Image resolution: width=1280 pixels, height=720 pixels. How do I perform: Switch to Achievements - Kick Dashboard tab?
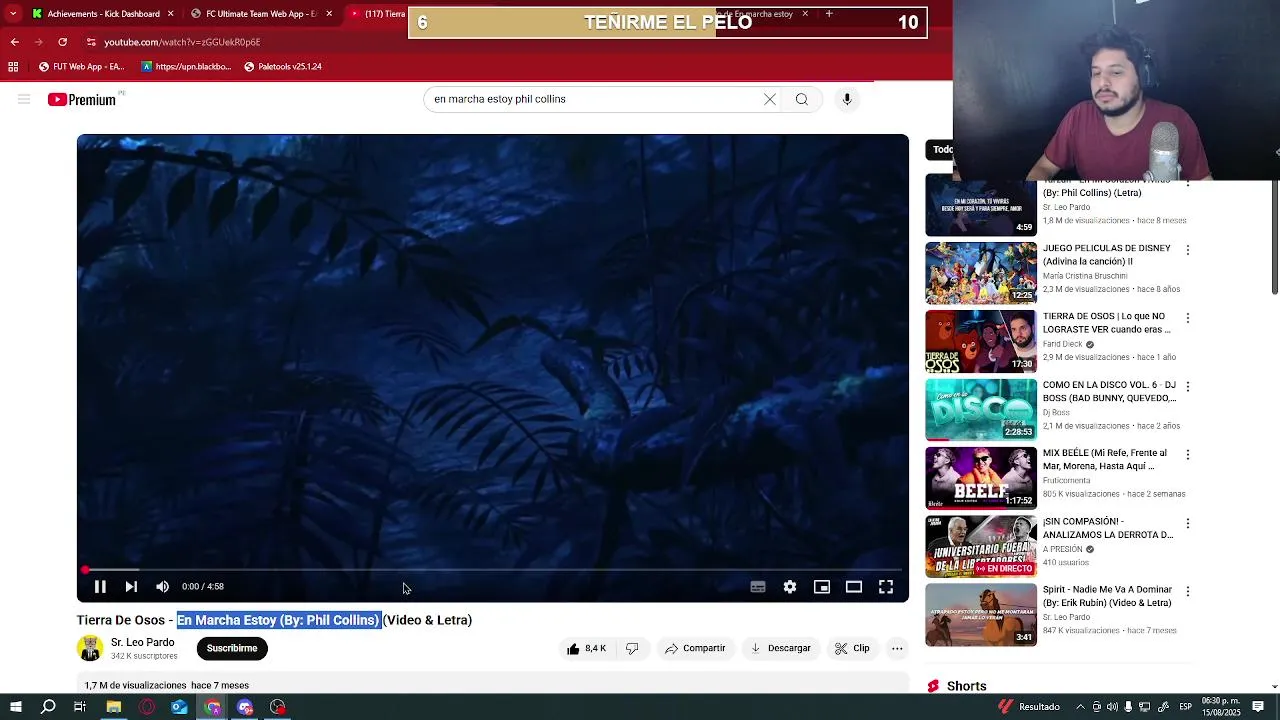(104, 14)
